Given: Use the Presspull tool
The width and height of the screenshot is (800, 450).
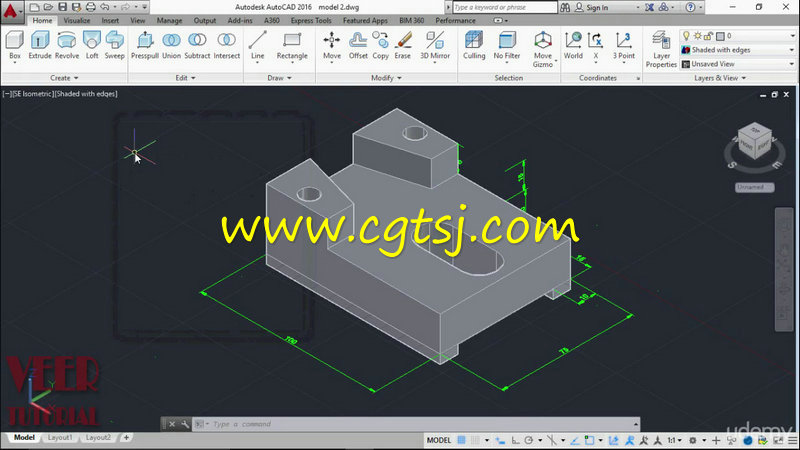Looking at the screenshot, I should pos(145,45).
